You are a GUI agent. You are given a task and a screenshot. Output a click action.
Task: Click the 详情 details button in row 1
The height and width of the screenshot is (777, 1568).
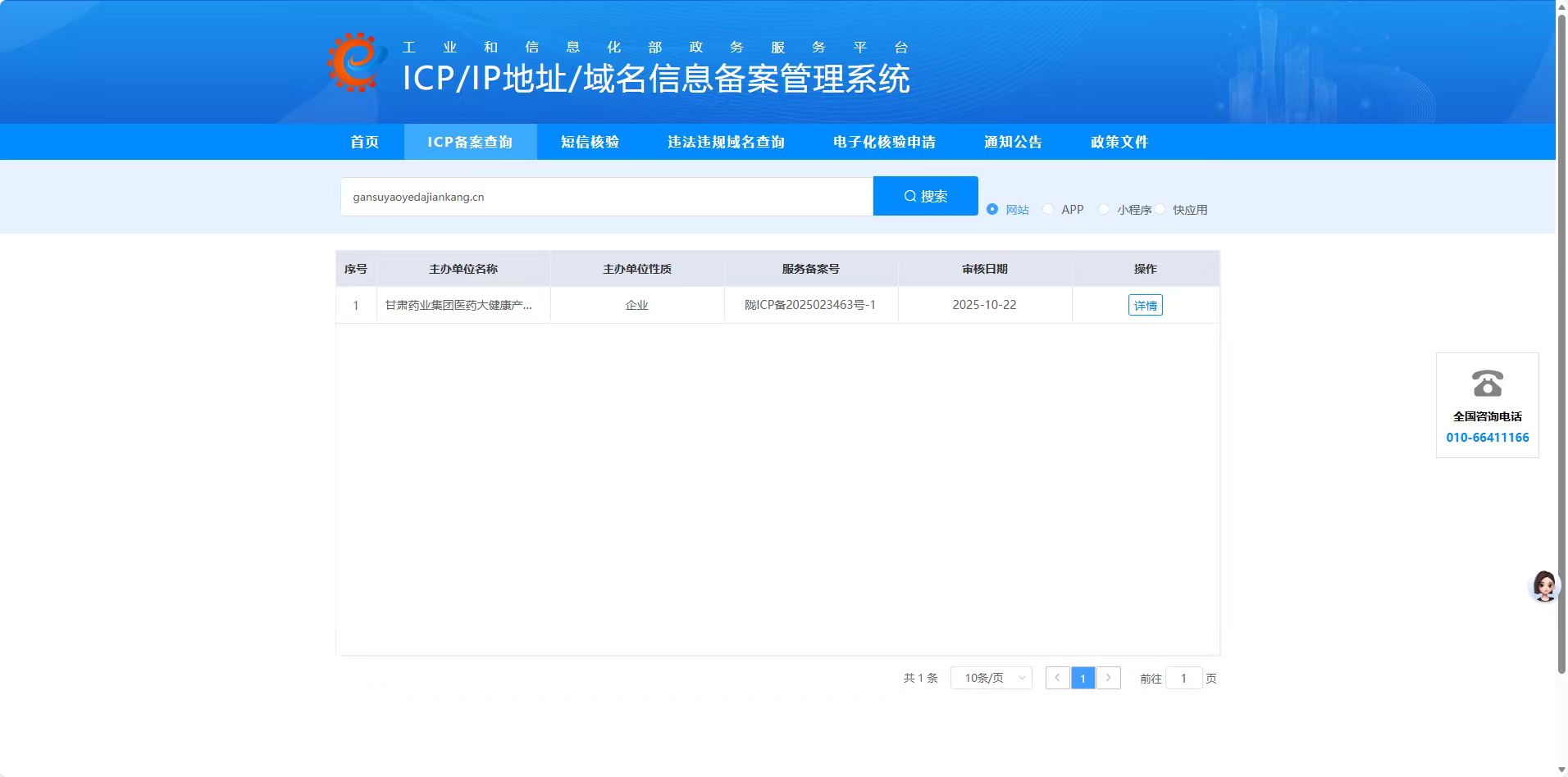click(x=1145, y=305)
